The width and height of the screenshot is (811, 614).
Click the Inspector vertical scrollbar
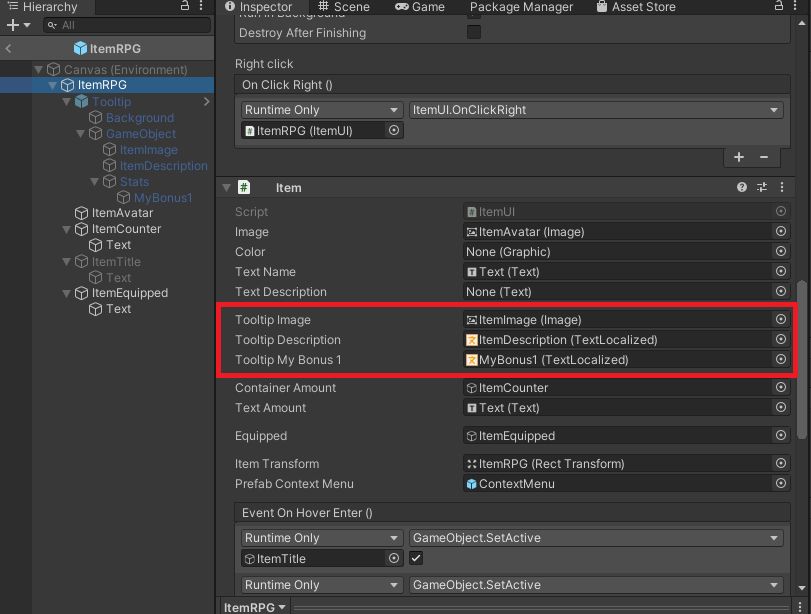(x=801, y=360)
